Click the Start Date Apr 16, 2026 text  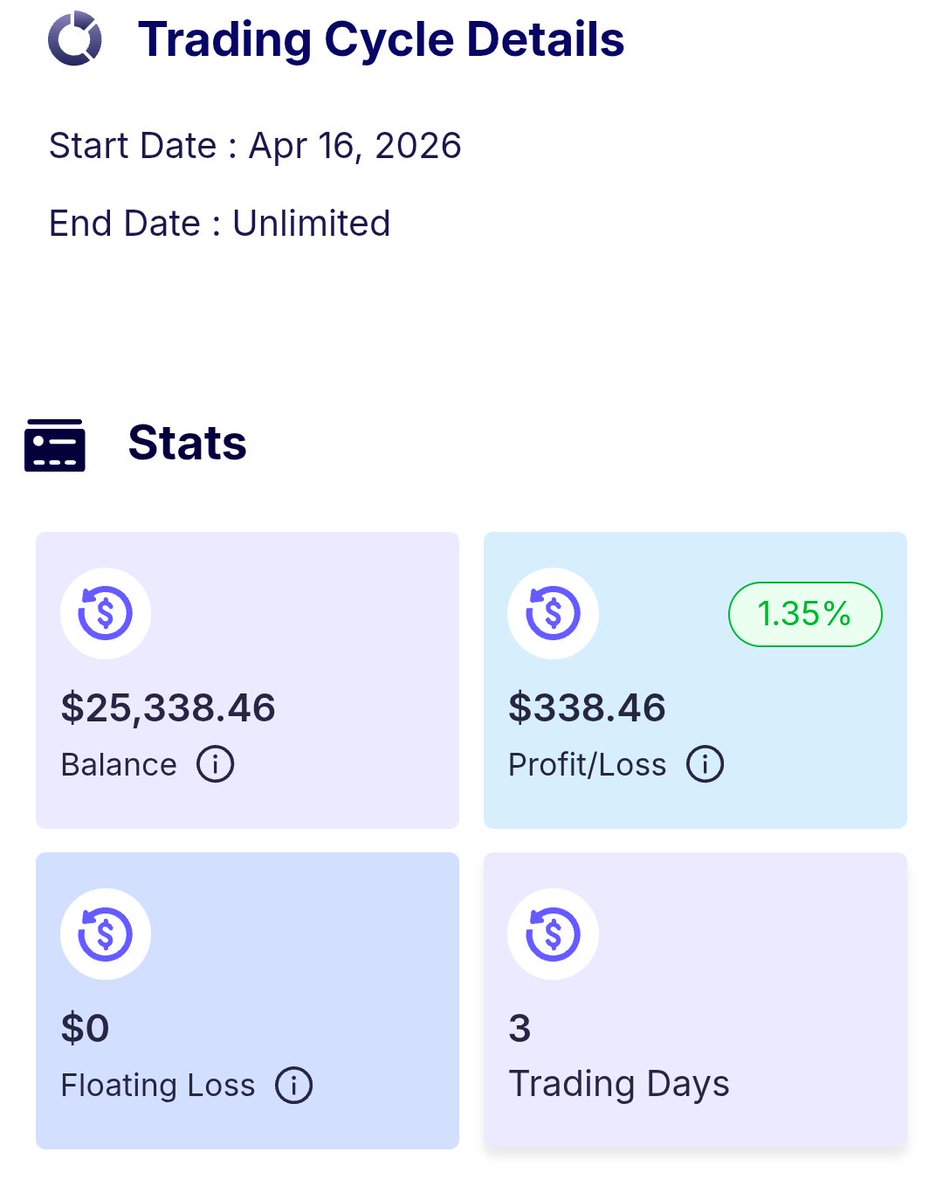255,146
